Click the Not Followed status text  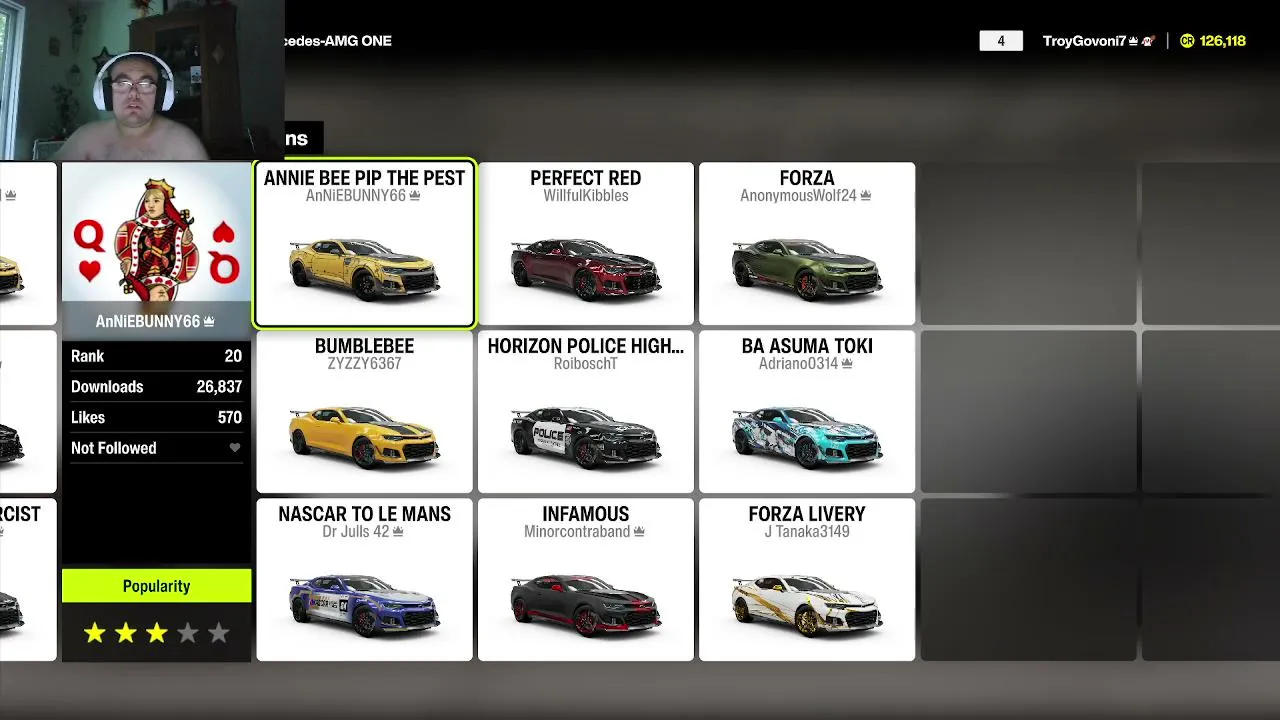(114, 448)
